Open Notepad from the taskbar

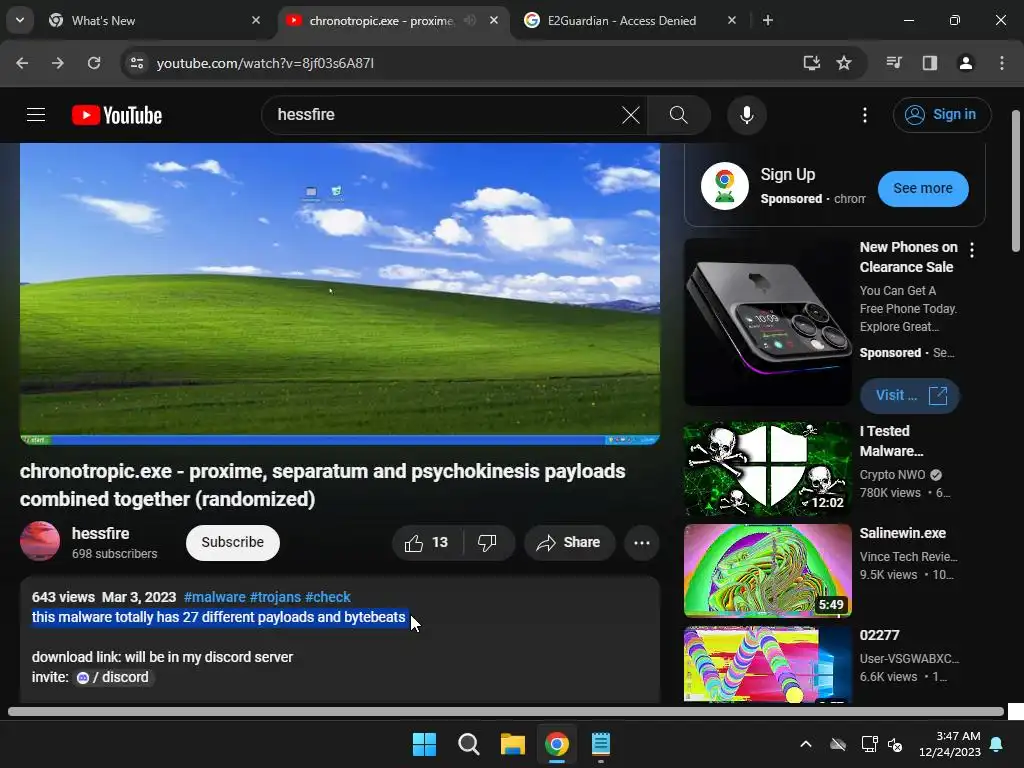pyautogui.click(x=601, y=744)
